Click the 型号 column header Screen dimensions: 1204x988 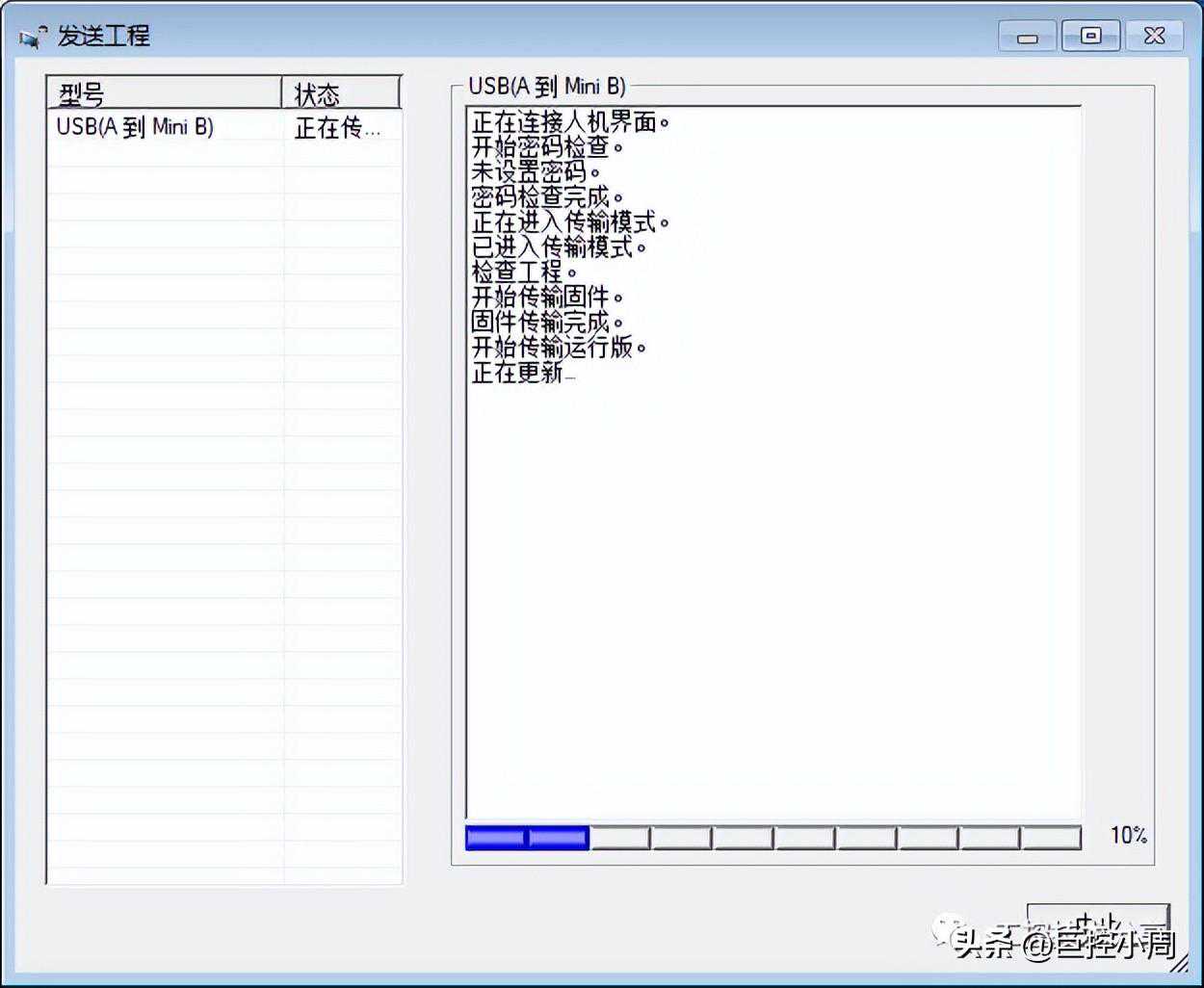(164, 93)
